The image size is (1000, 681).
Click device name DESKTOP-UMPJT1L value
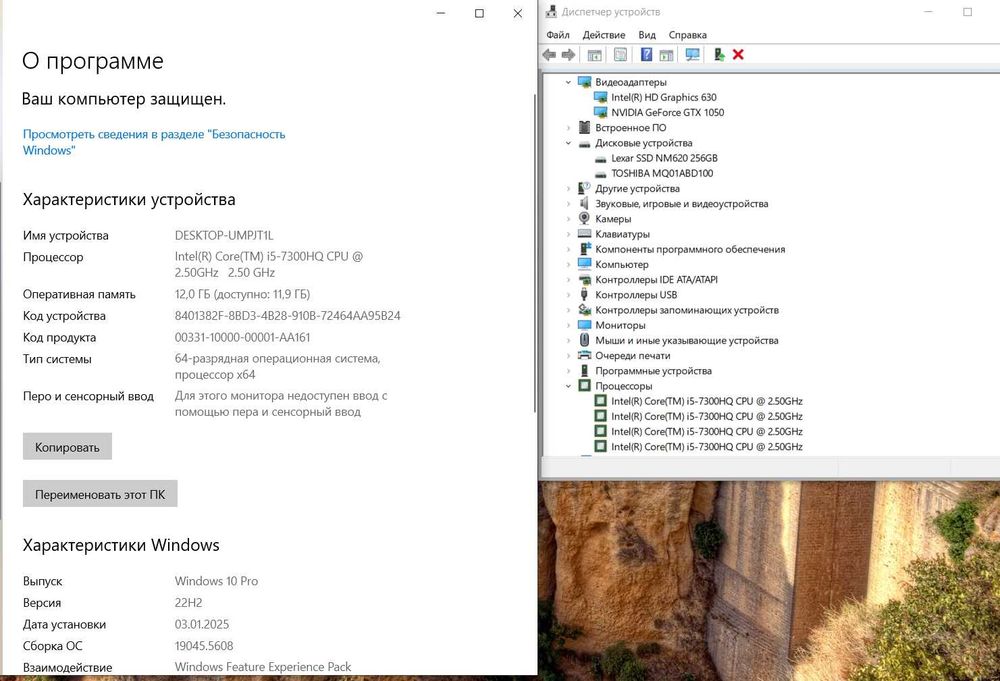(x=224, y=235)
